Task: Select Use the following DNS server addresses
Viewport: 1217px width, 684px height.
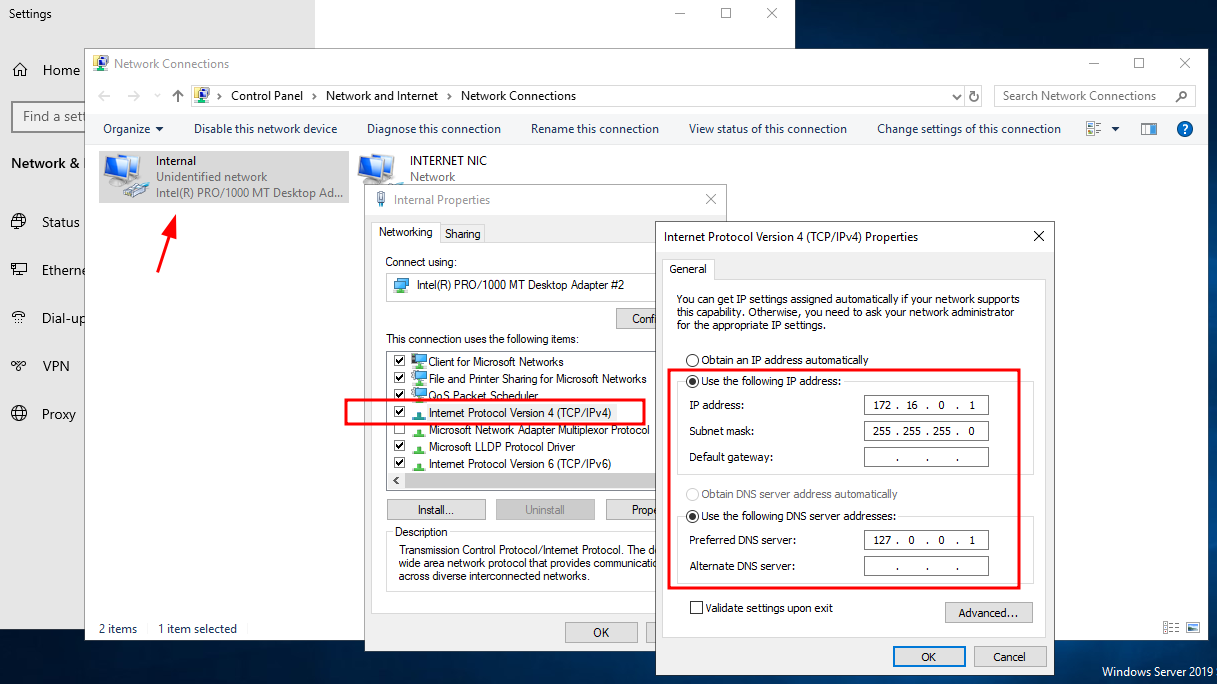Action: click(692, 516)
